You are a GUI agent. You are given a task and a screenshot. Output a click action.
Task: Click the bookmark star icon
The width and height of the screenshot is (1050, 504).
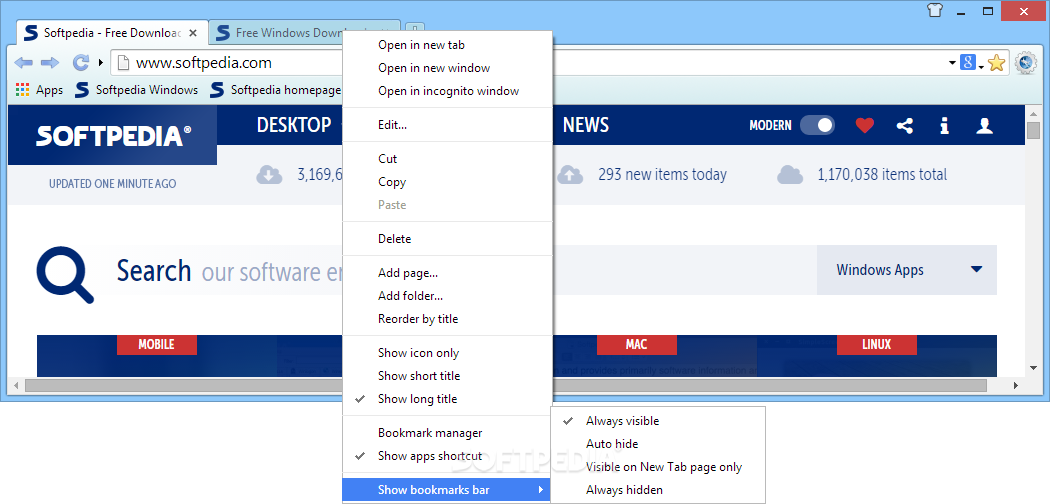coord(996,63)
